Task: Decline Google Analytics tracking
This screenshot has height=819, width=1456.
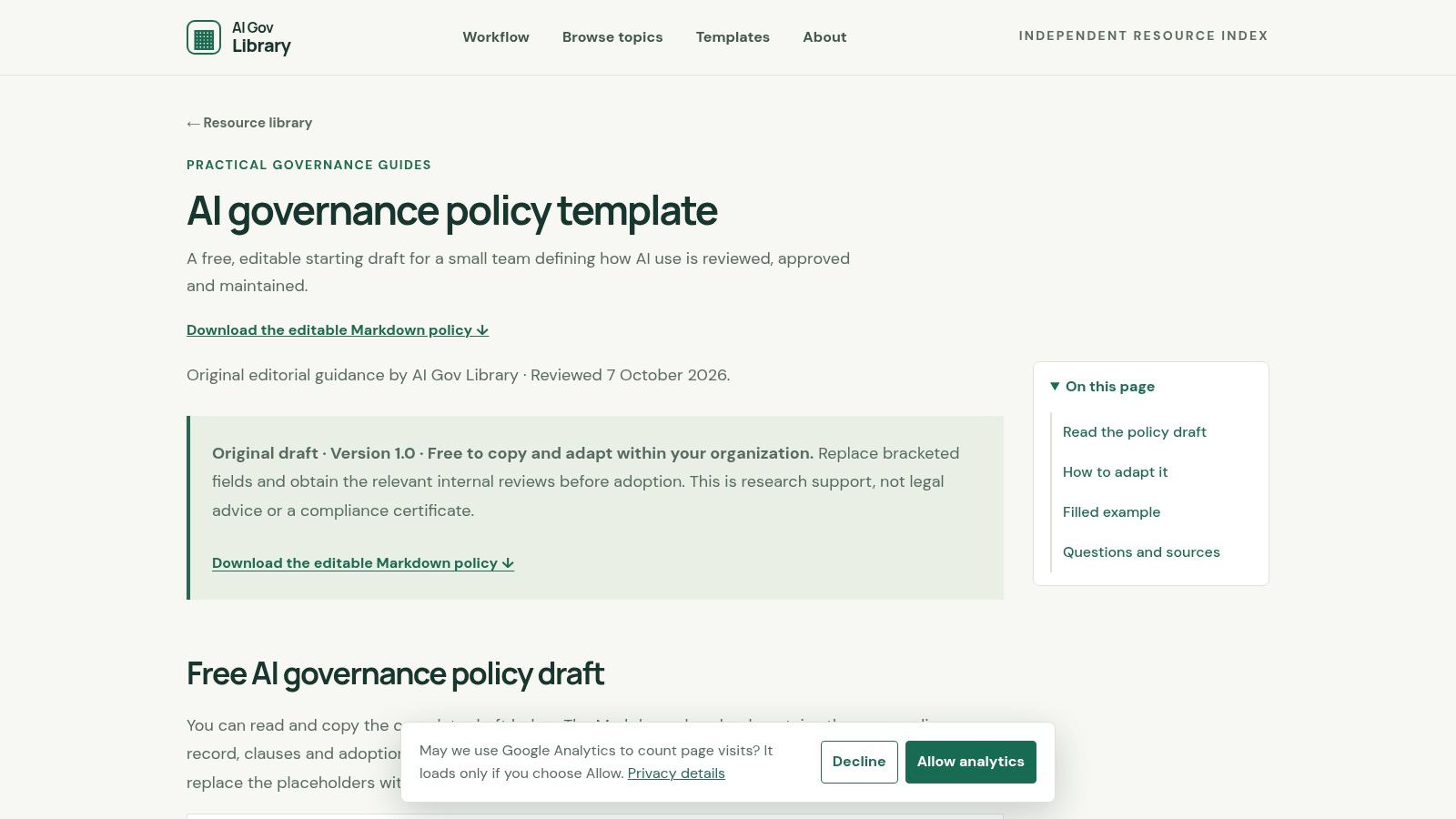Action: point(859,762)
